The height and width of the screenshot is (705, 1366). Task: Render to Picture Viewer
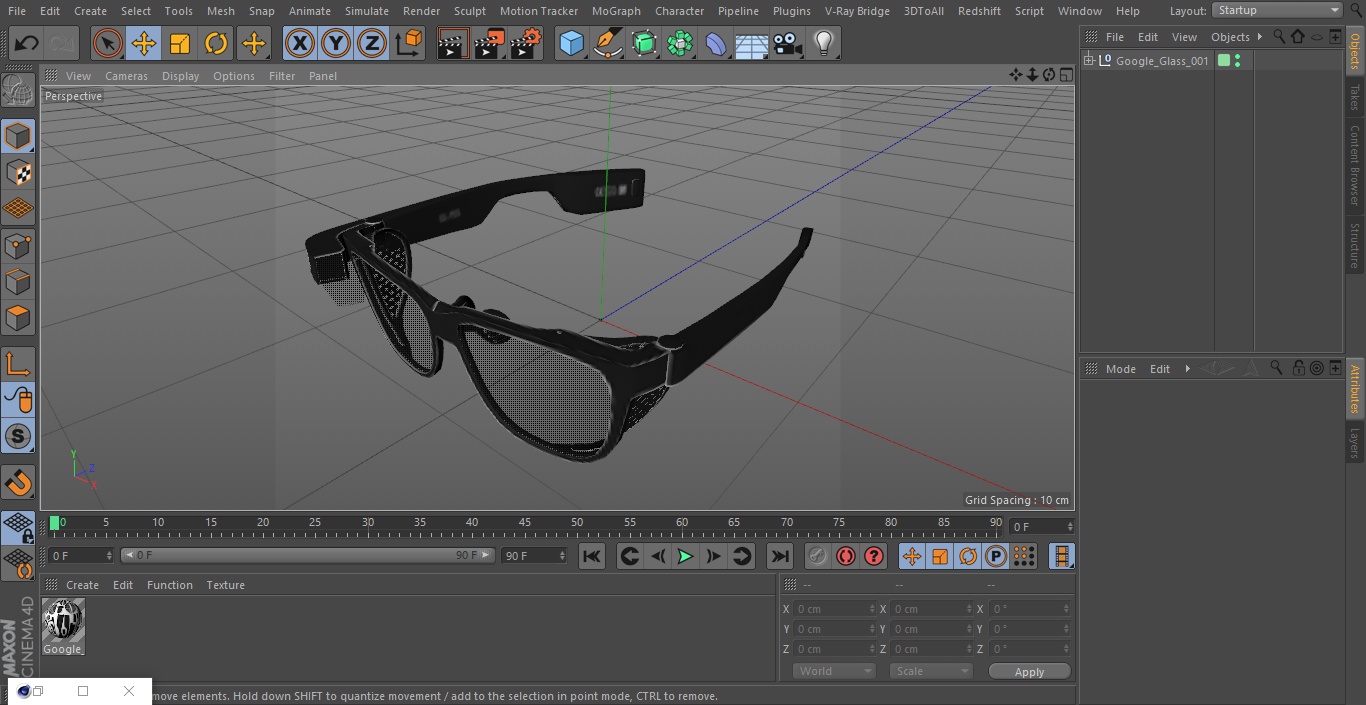tap(489, 43)
